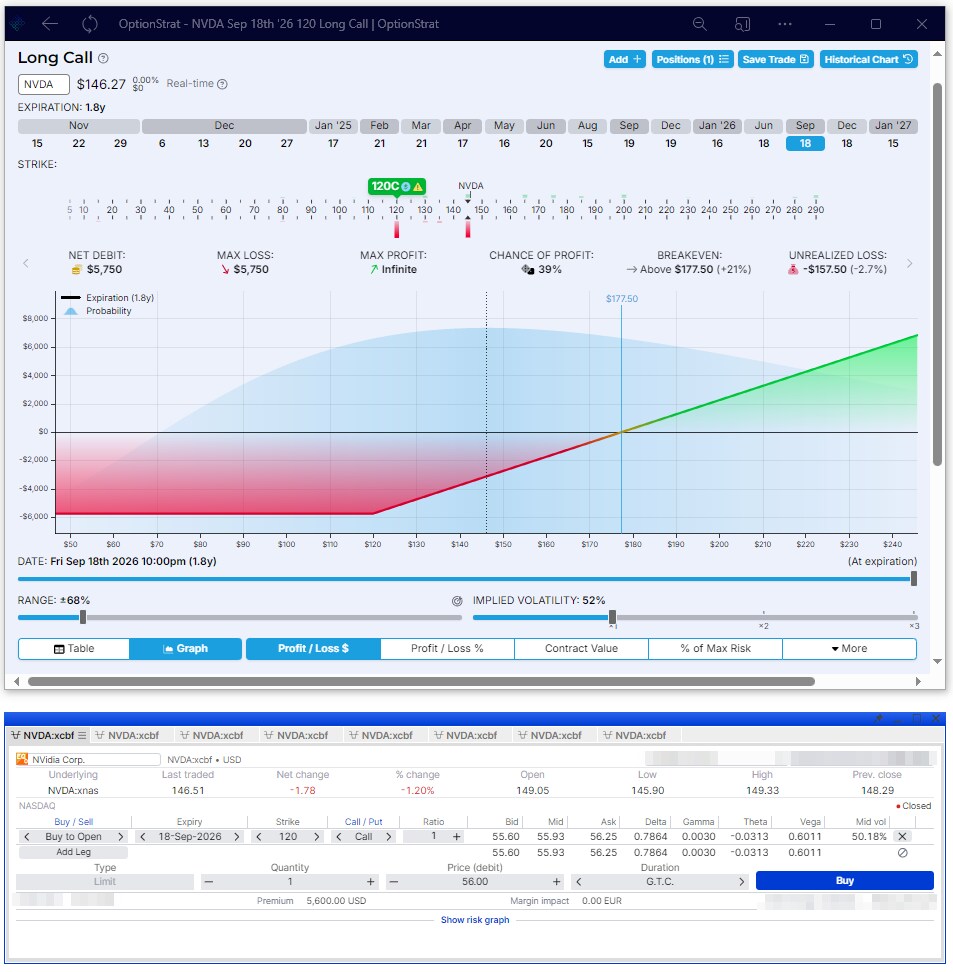Click the NVDA ticker symbol input field
Screen dimensions: 953x972
[x=44, y=85]
